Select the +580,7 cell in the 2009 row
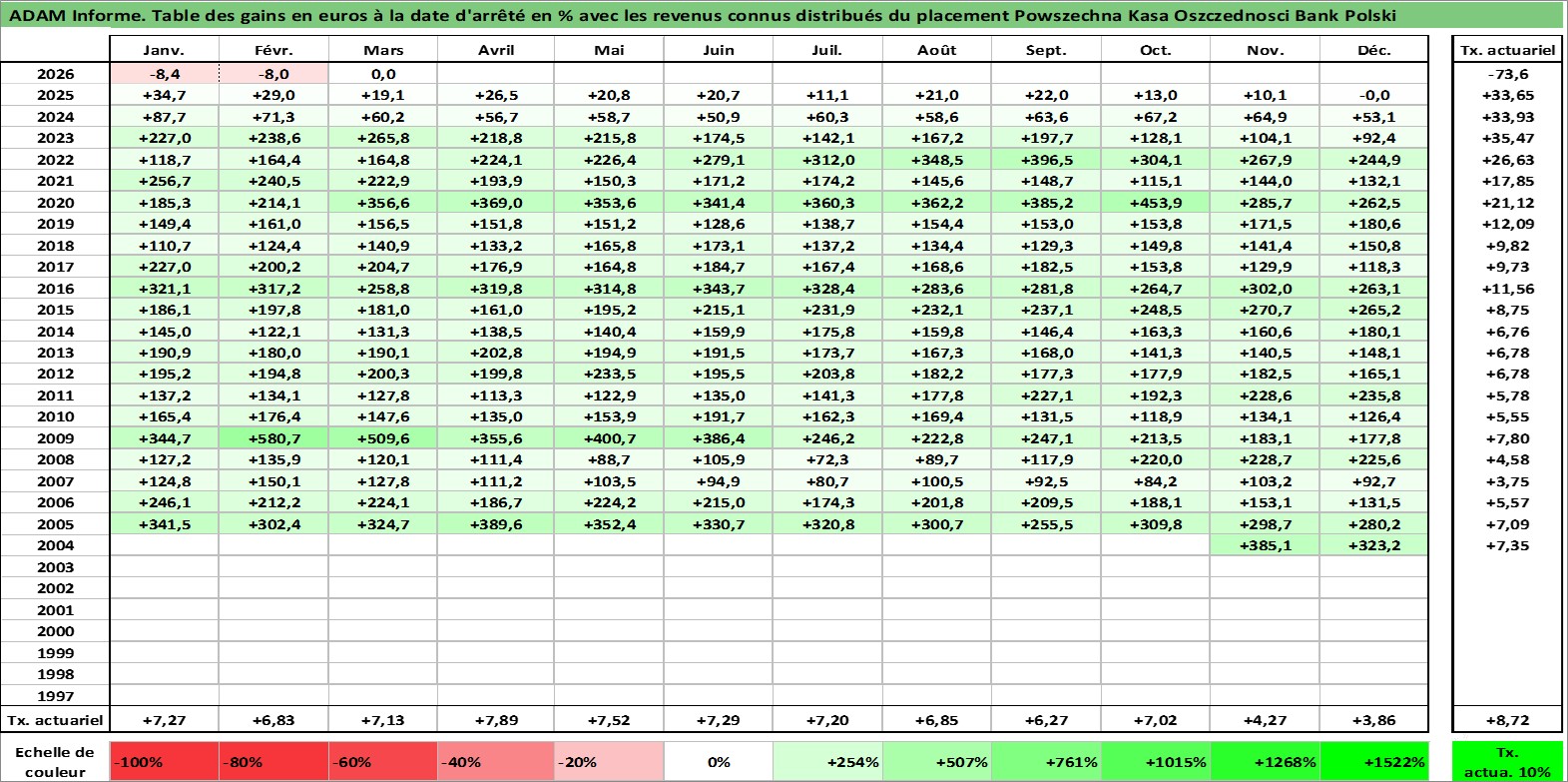This screenshot has height=782, width=1568. [x=273, y=438]
